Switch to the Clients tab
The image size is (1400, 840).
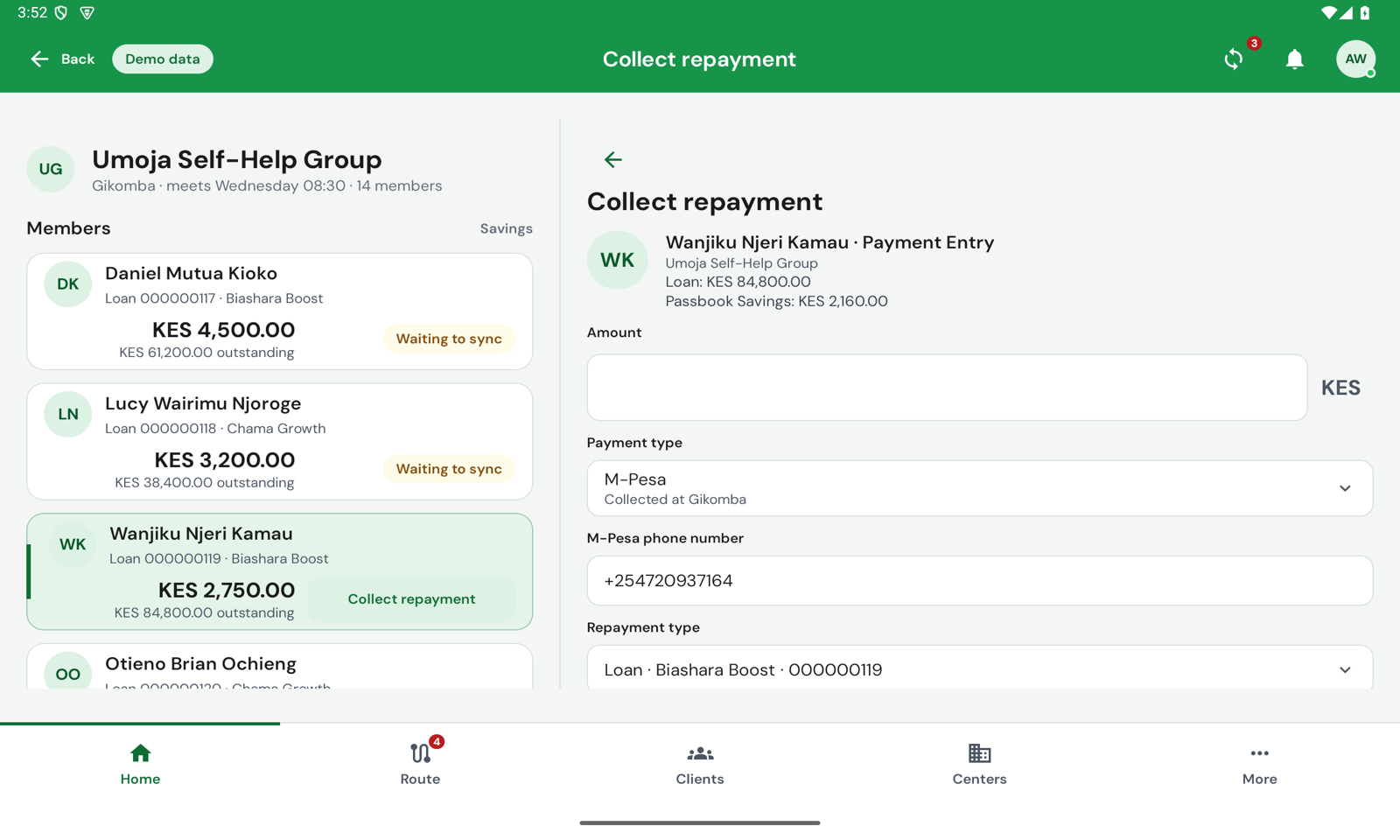tap(700, 764)
